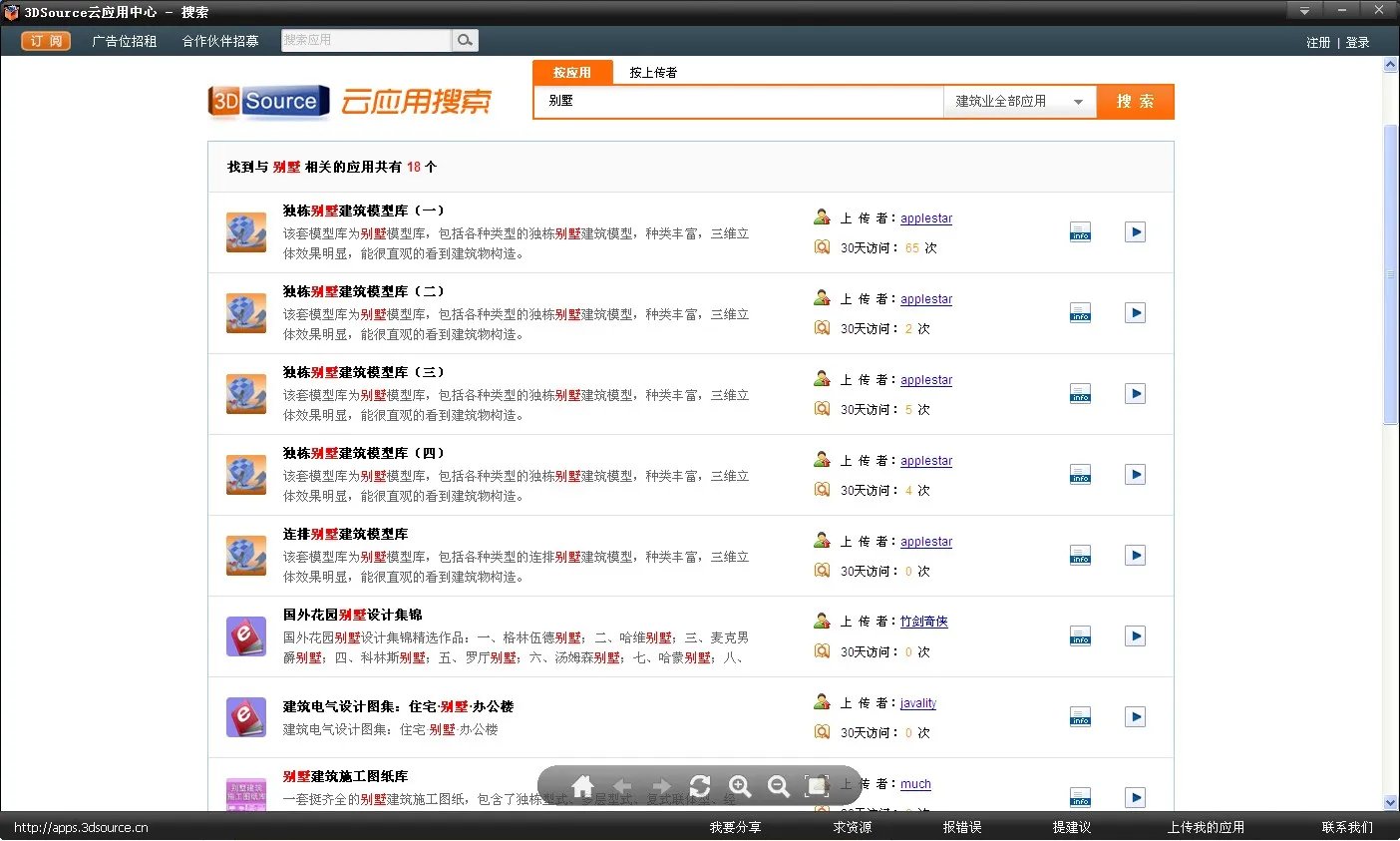Click the snapshot icon in the floating toolbar
The image size is (1400, 841).
(x=818, y=786)
